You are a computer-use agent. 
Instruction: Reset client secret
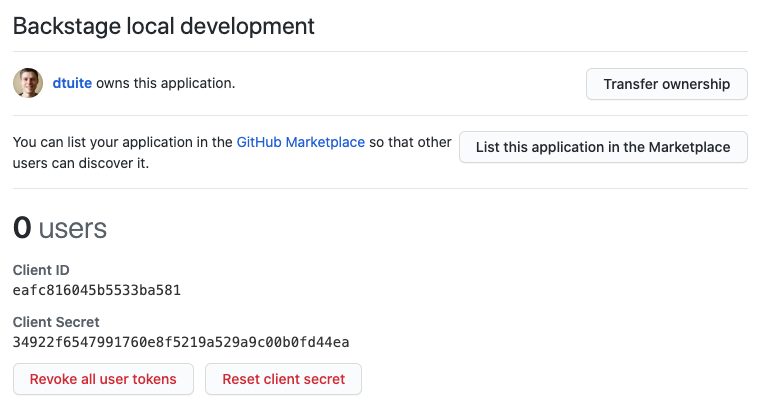pos(284,379)
